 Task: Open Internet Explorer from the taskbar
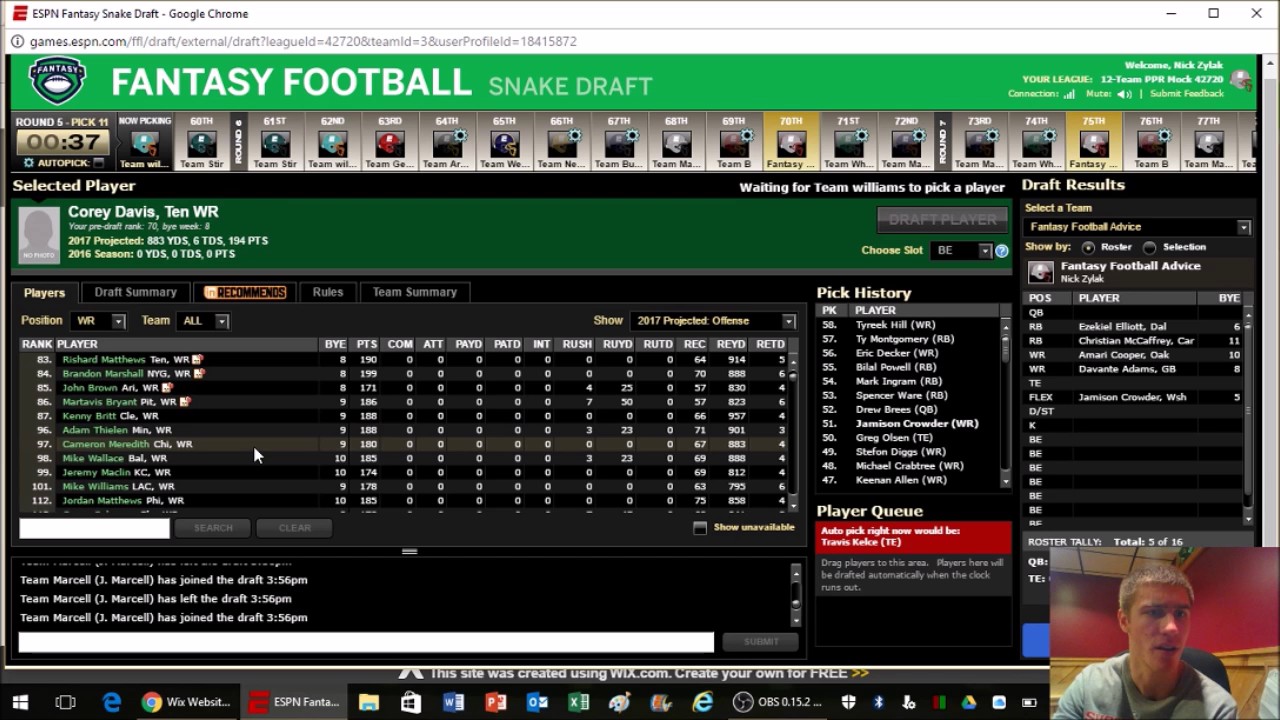(703, 702)
